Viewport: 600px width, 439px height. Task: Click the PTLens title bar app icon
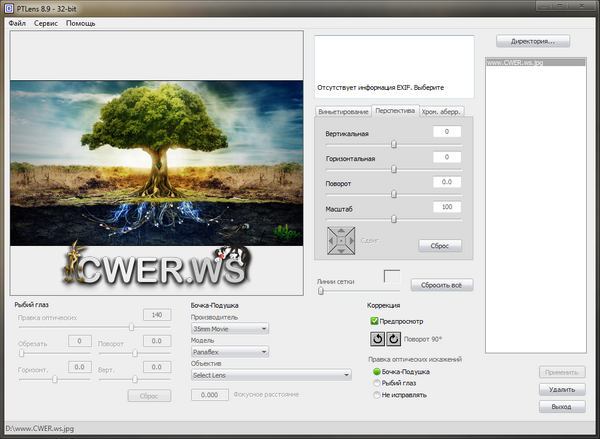pos(8,8)
